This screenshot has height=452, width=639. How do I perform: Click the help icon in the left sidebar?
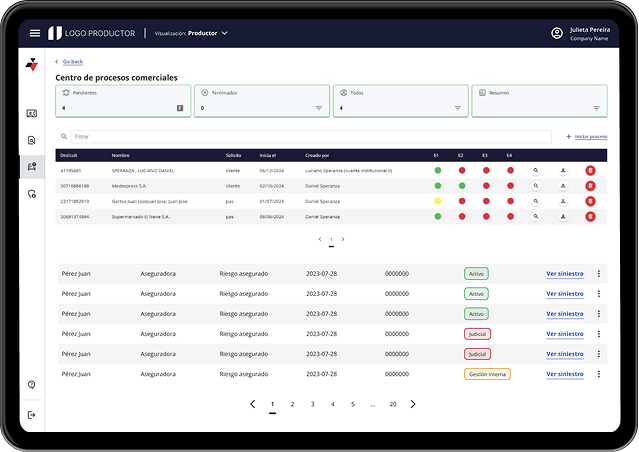pyautogui.click(x=32, y=385)
